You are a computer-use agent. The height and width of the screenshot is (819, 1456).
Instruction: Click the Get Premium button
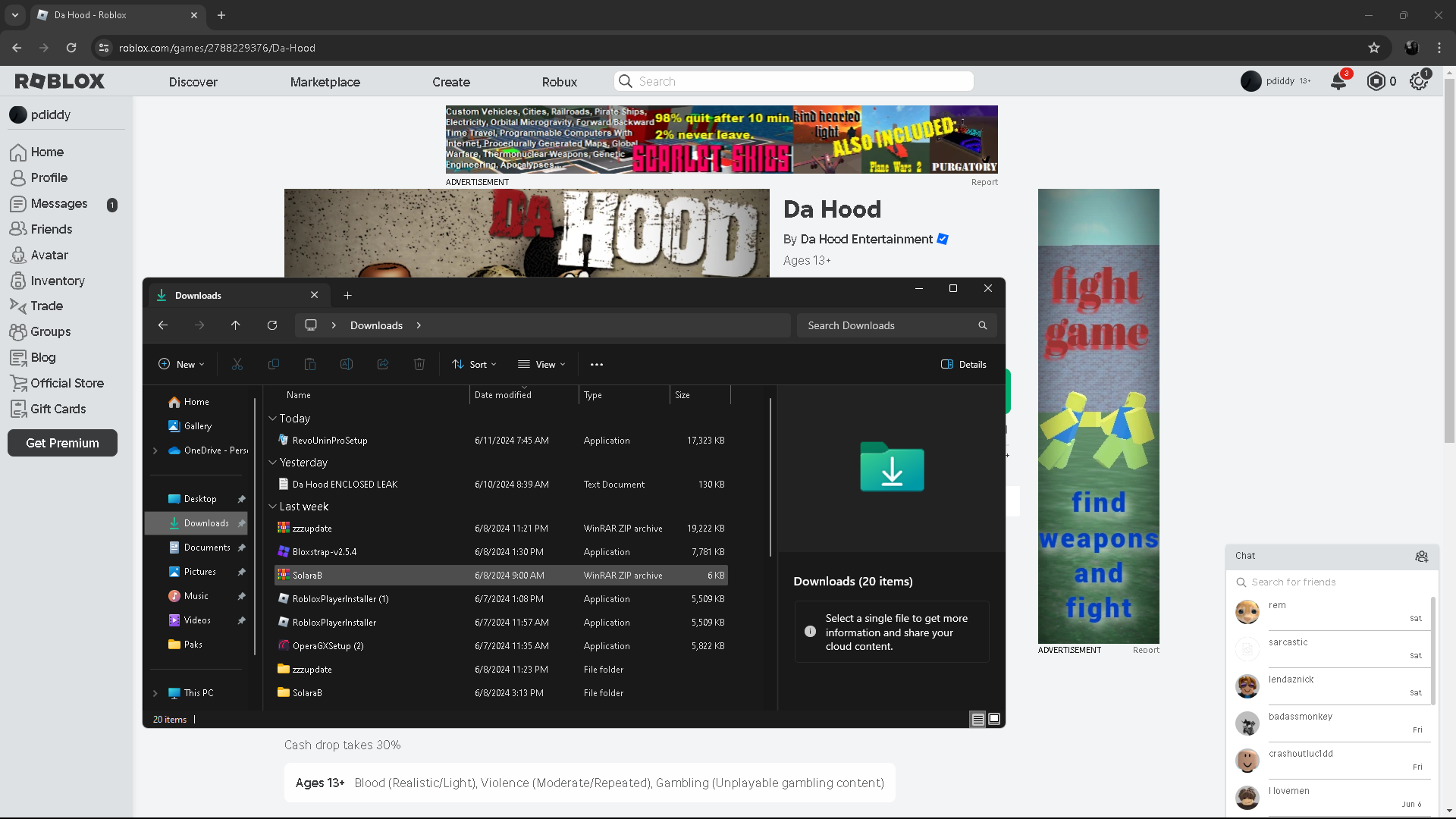click(62, 444)
